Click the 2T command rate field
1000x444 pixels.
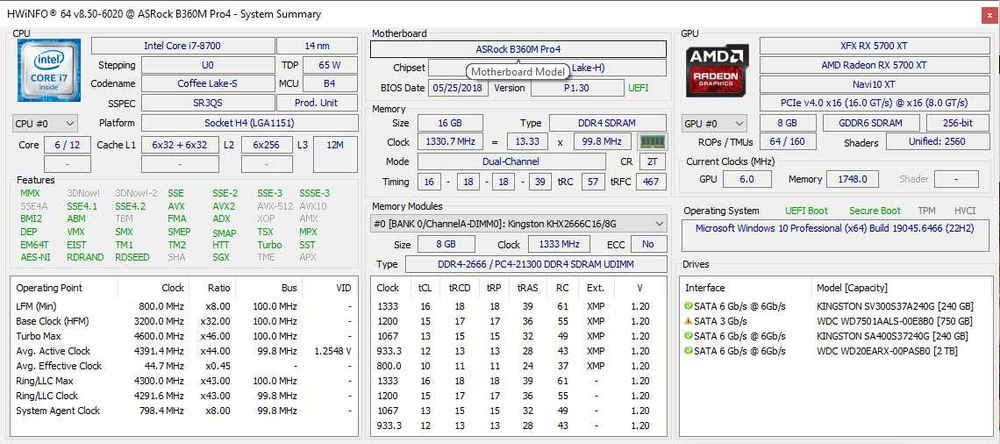coord(652,162)
